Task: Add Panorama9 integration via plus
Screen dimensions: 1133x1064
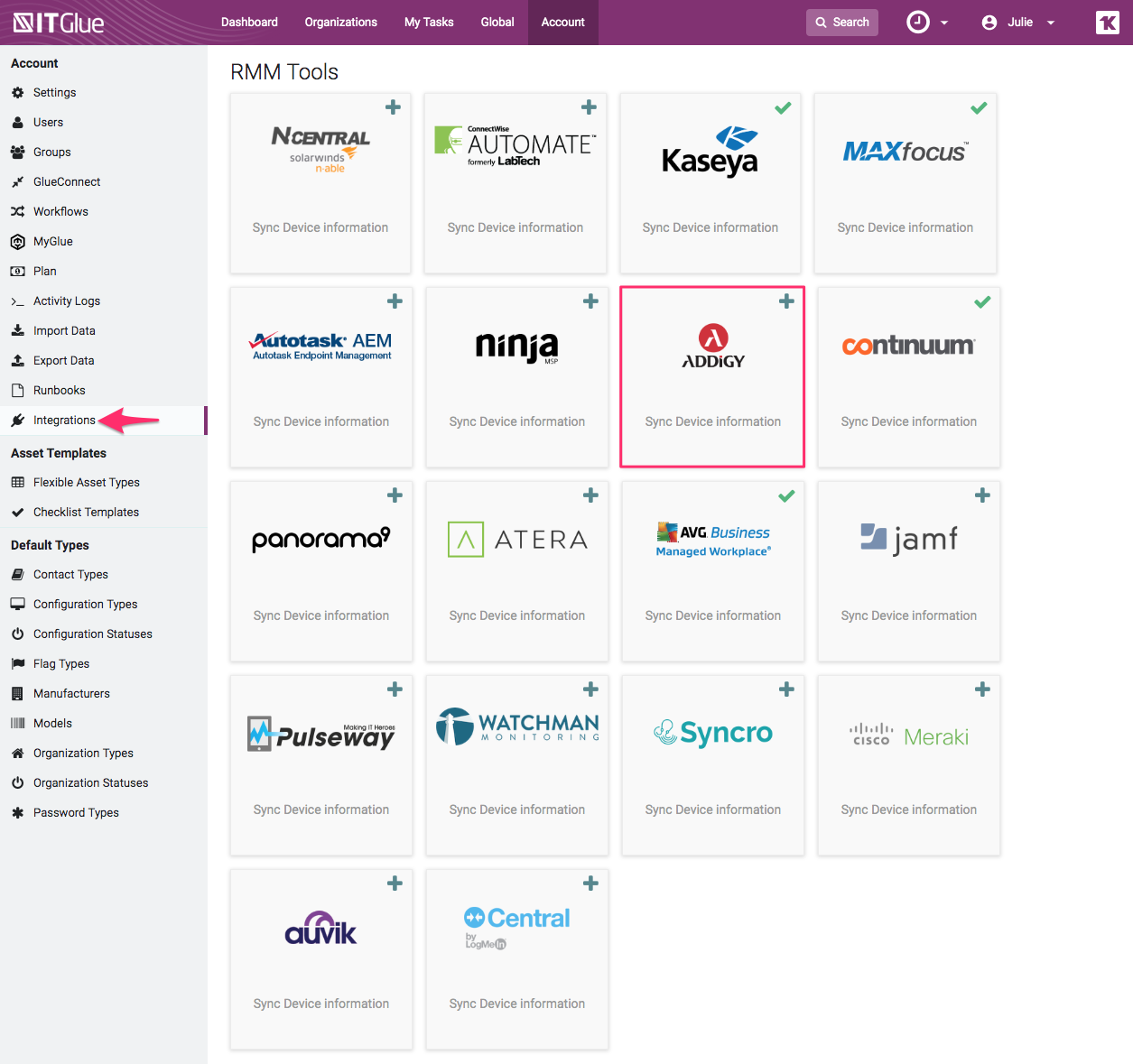Action: (395, 495)
